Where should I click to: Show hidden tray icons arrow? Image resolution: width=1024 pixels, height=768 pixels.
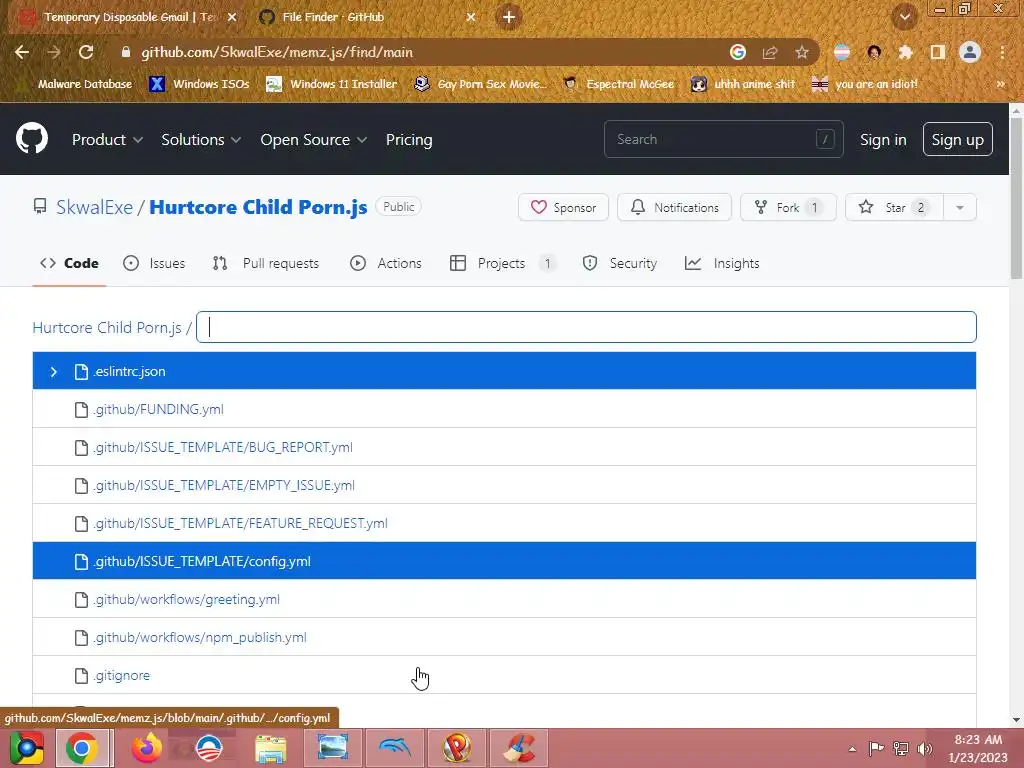[x=852, y=749]
